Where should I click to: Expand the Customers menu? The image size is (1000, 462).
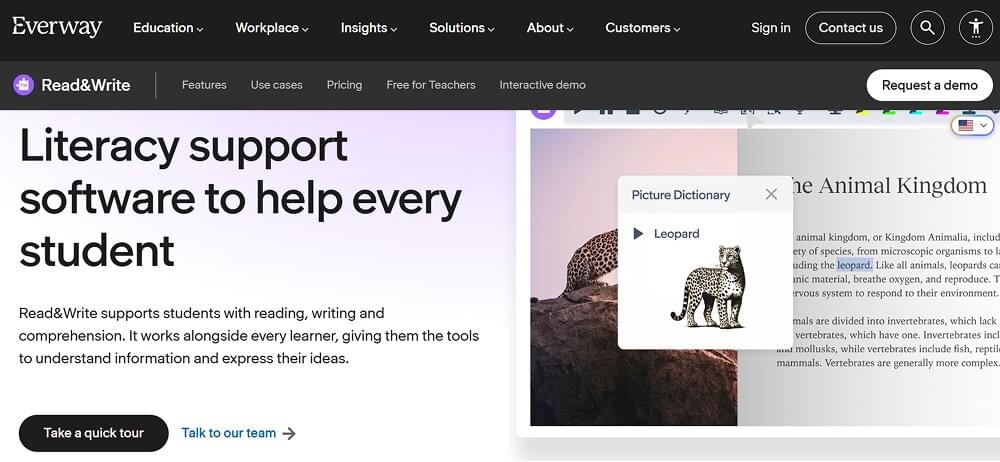pyautogui.click(x=643, y=28)
